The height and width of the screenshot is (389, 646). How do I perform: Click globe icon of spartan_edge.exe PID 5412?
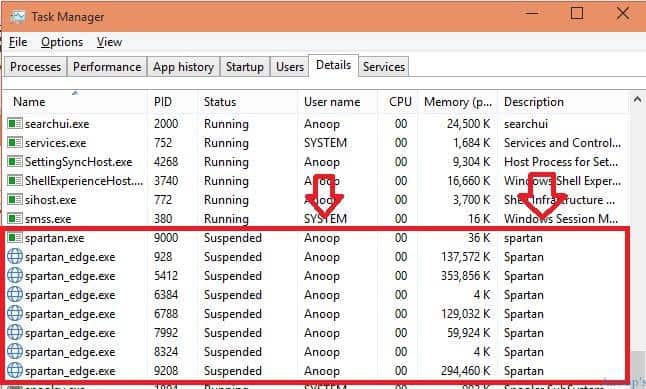click(x=15, y=275)
